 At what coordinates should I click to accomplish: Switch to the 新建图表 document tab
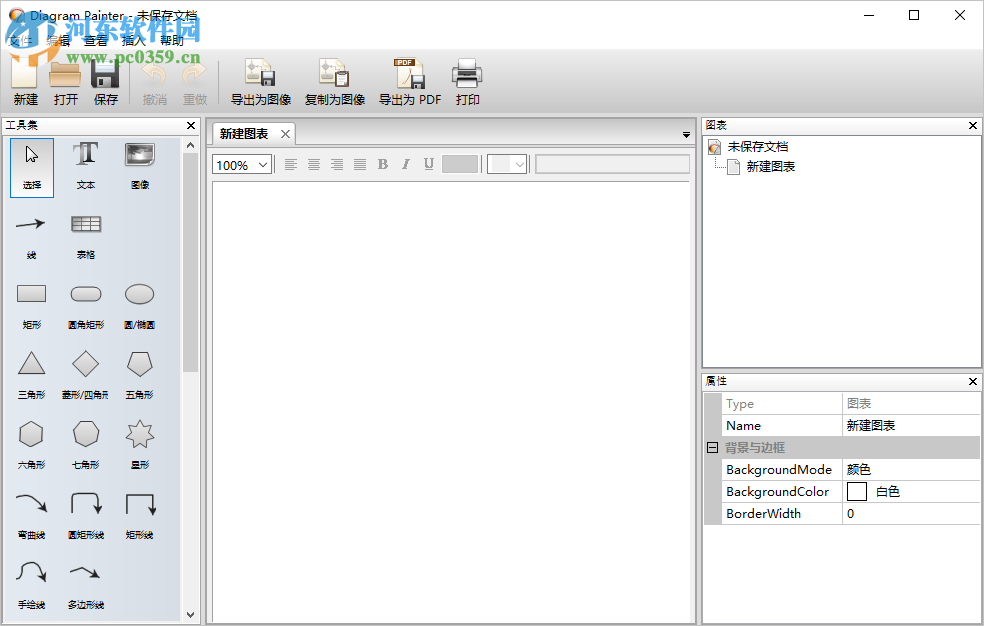point(245,132)
